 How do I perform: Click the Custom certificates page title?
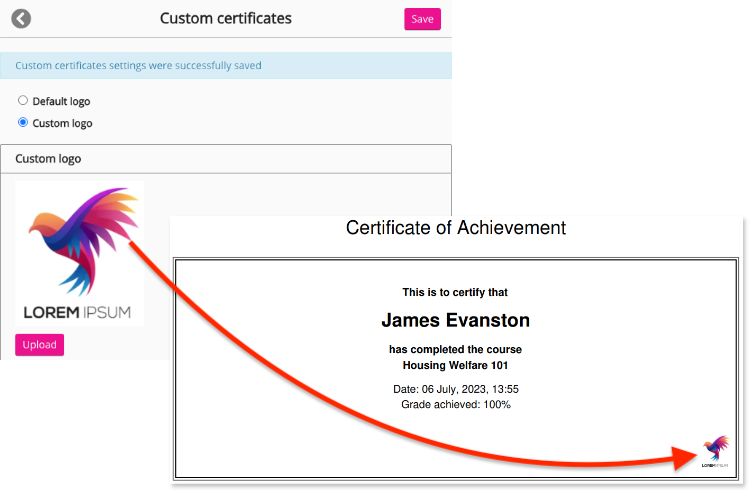point(225,19)
